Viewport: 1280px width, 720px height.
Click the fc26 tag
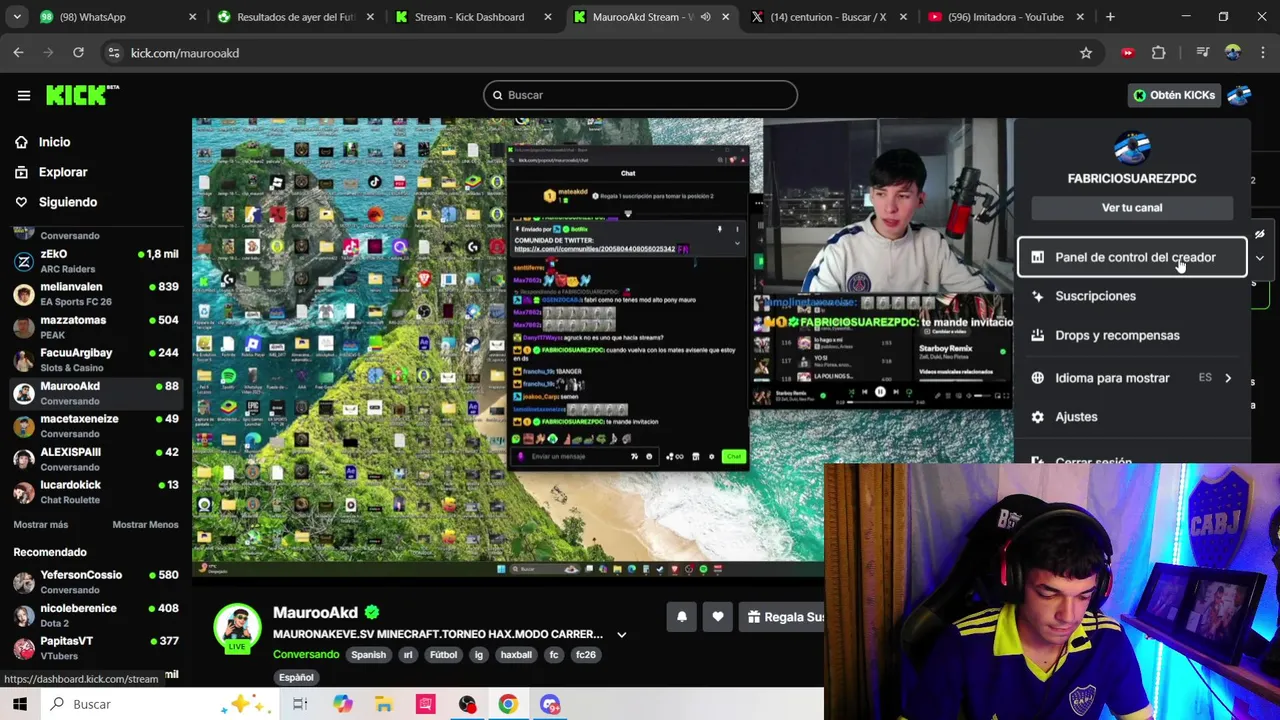click(x=586, y=655)
